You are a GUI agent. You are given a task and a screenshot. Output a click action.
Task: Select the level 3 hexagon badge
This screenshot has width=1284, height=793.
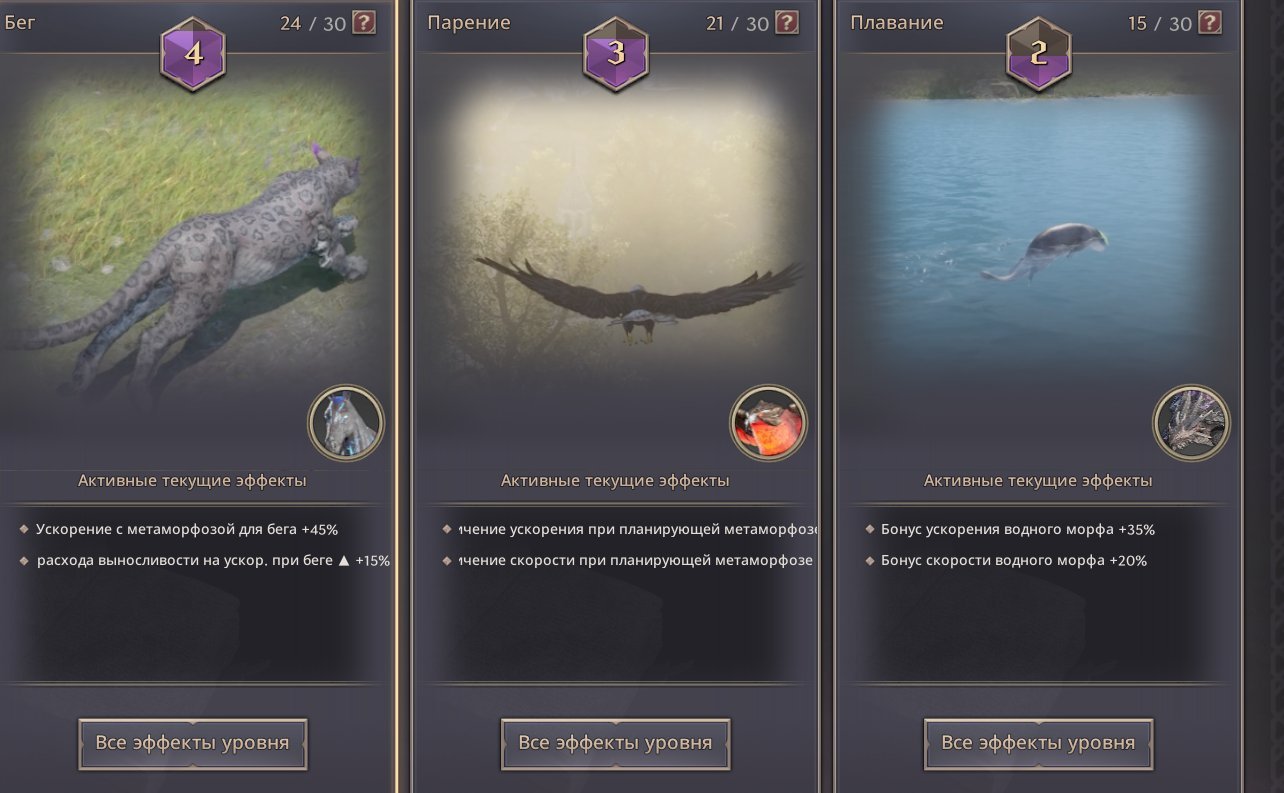pos(616,54)
